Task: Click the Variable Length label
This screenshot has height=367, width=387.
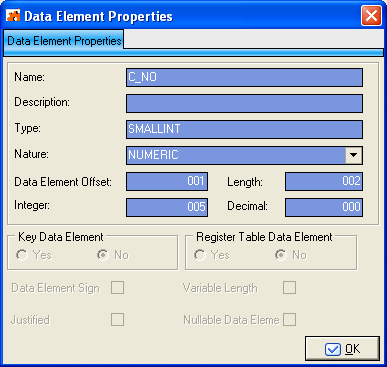Action: pyautogui.click(x=220, y=288)
